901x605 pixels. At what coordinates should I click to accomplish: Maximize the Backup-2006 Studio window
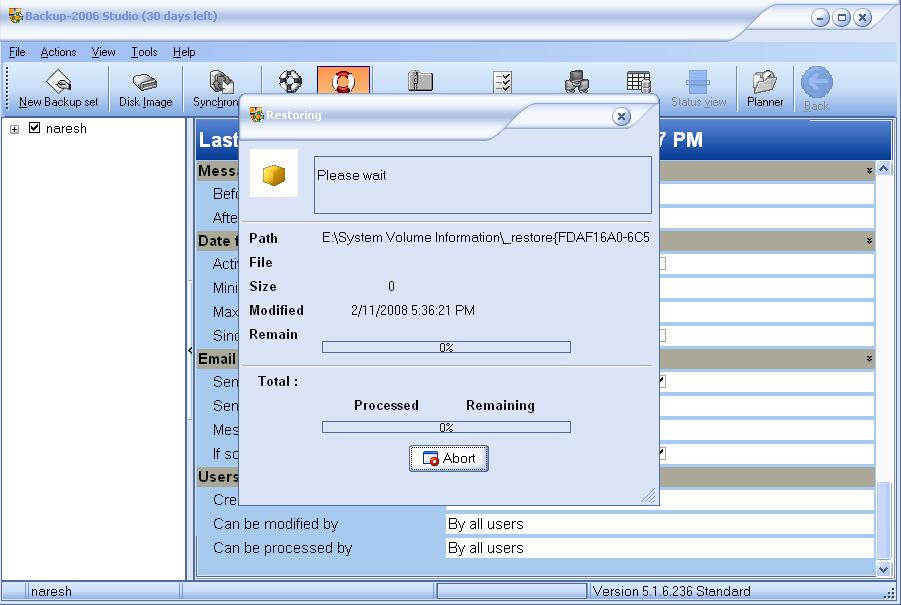[841, 18]
